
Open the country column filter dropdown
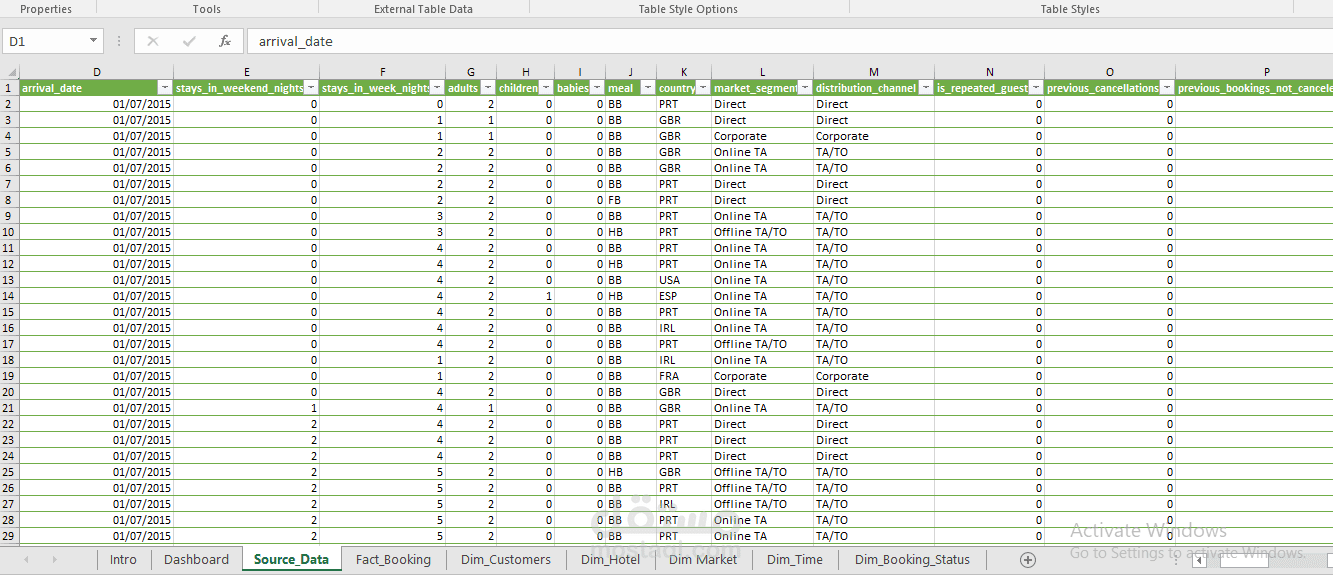703,88
